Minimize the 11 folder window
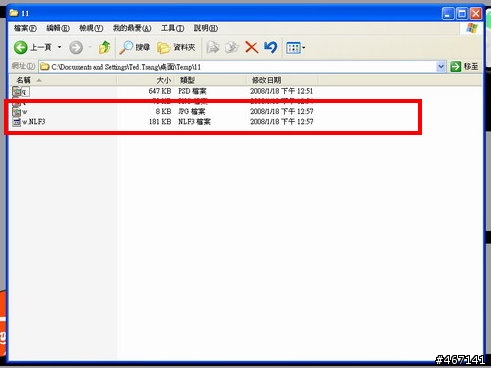Screen dimensions: 491x368 click(x=448, y=14)
